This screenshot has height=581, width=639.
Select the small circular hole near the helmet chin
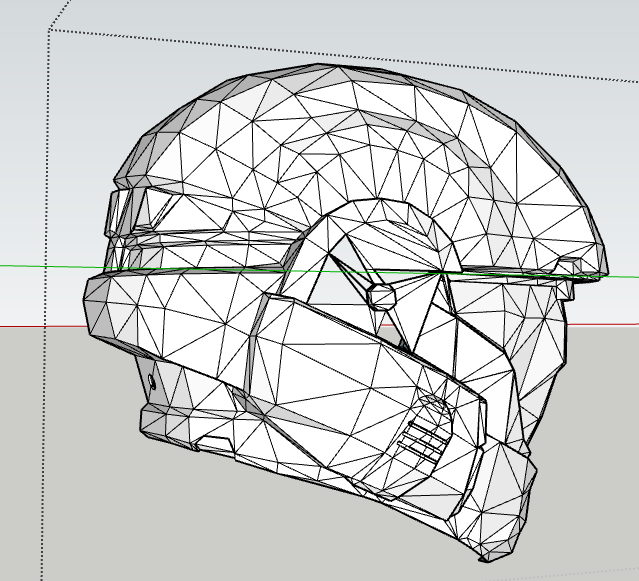[x=152, y=382]
